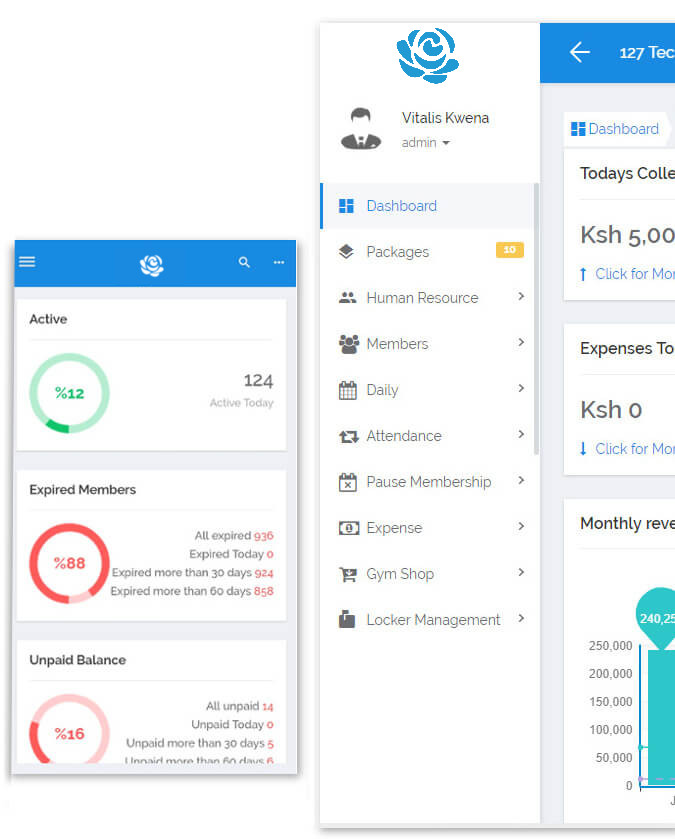The height and width of the screenshot is (839, 675).
Task: Open Members menu item
Action: (427, 344)
